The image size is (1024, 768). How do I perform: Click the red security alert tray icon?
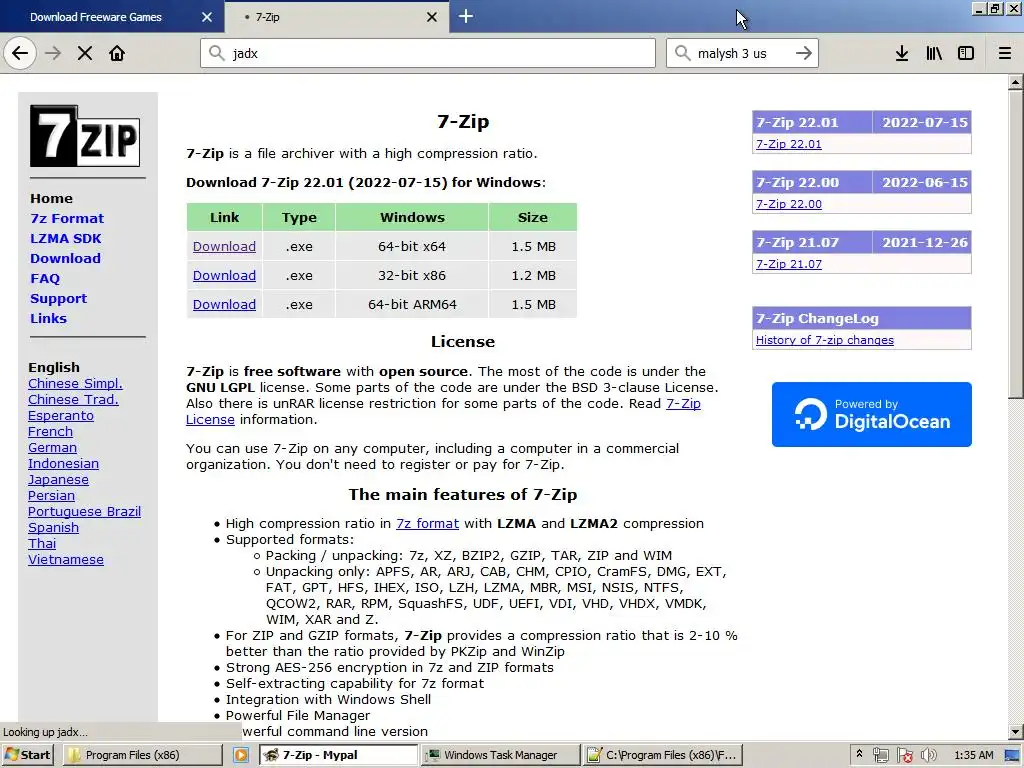click(904, 755)
